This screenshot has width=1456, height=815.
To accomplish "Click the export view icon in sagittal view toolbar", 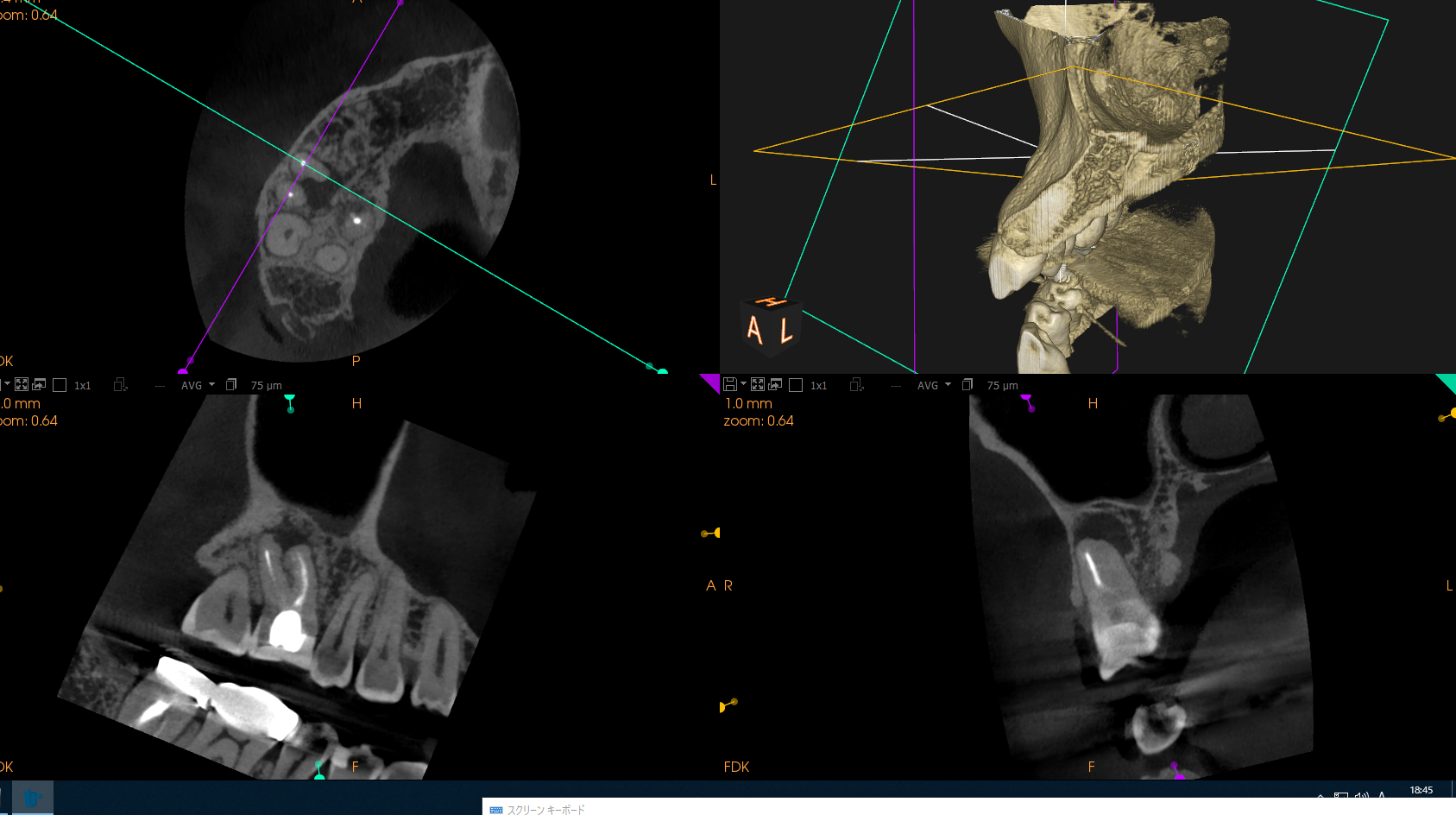I will [39, 385].
